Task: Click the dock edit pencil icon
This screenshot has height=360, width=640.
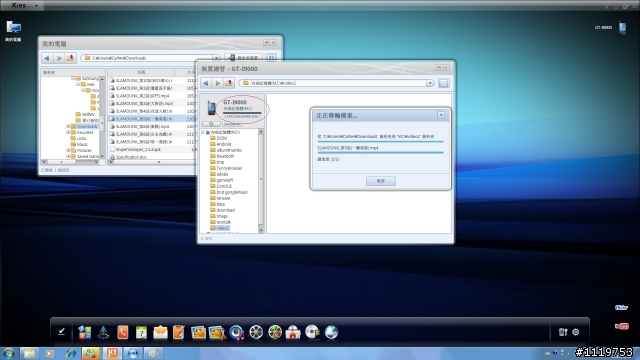Action: point(61,331)
